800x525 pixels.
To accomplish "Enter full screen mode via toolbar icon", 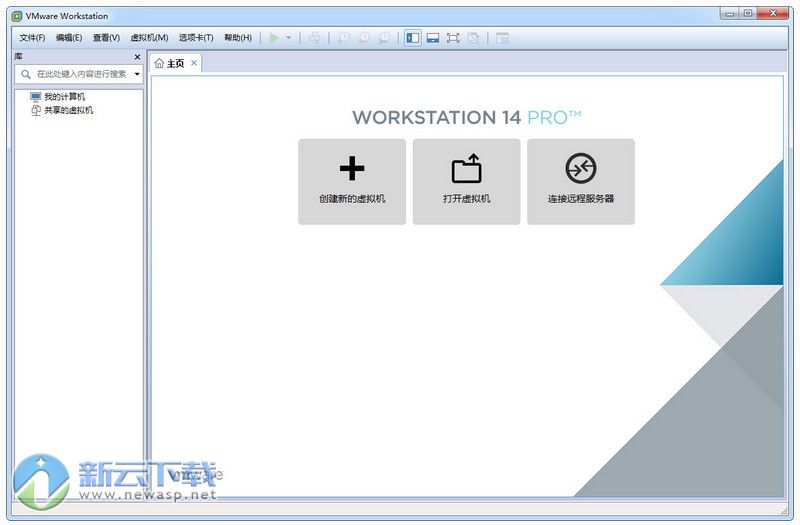I will (x=453, y=38).
